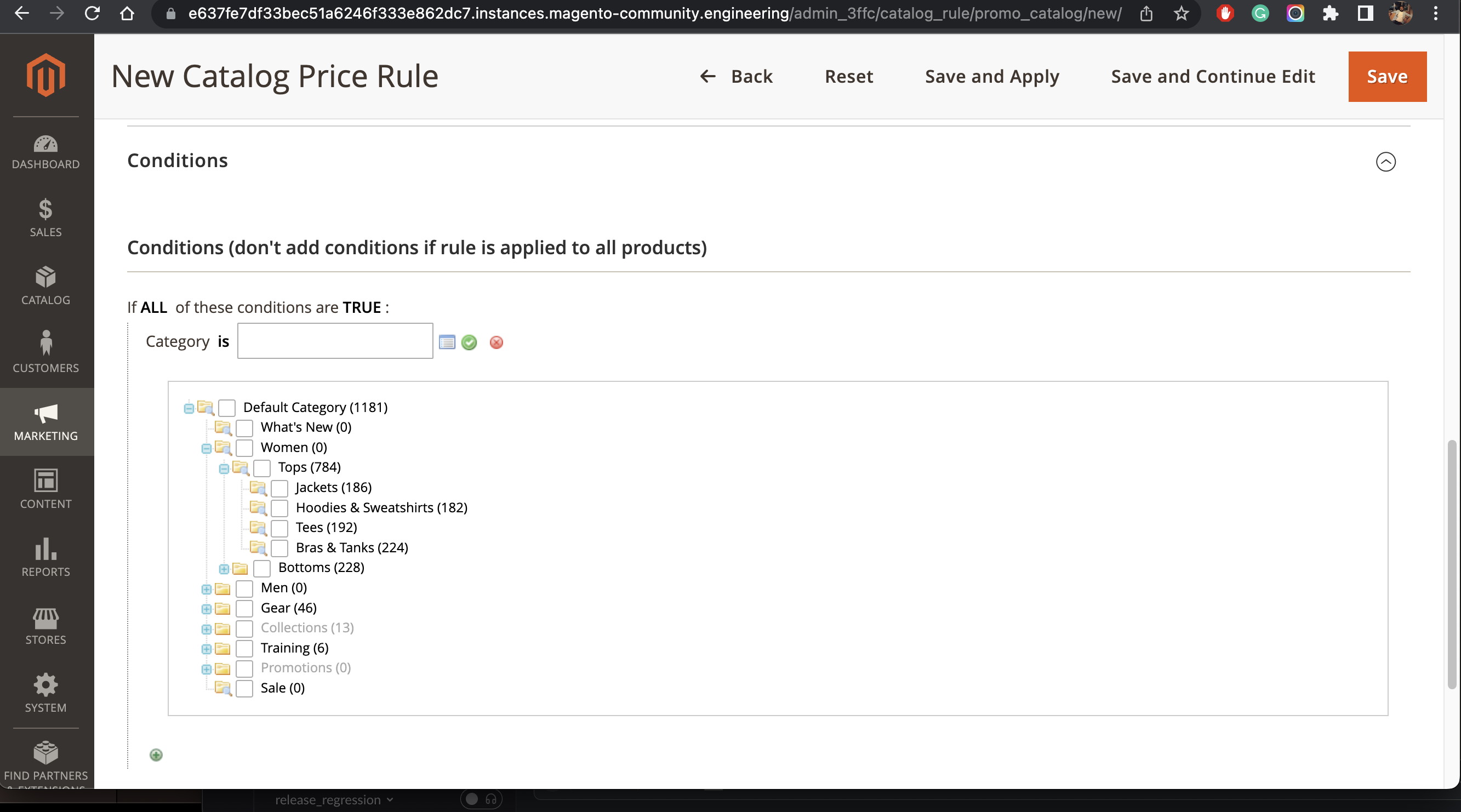Screen dimensions: 1461x812
Task: Open the category chooser grid icon
Action: point(448,342)
